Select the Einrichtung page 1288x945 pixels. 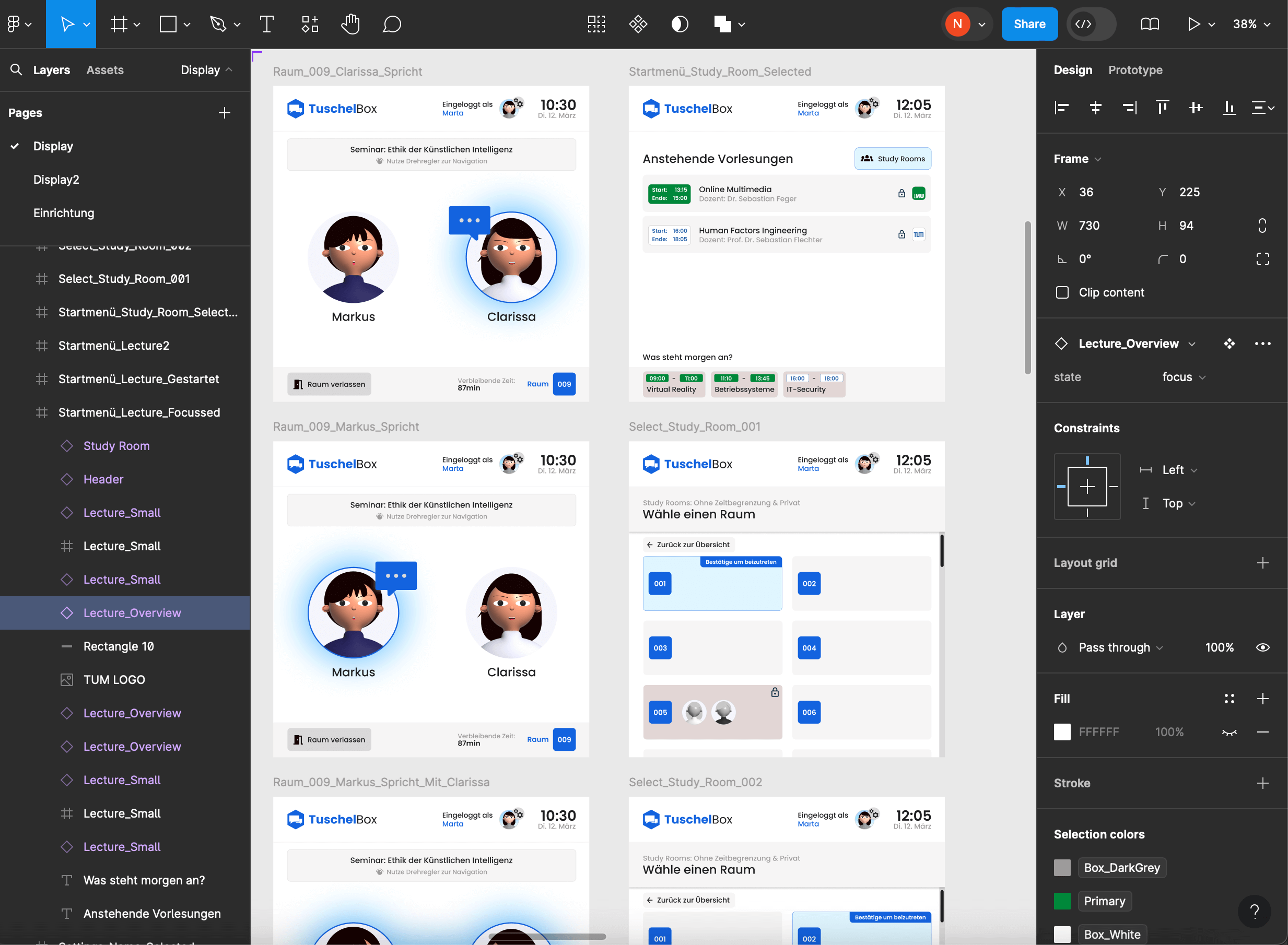pos(64,212)
